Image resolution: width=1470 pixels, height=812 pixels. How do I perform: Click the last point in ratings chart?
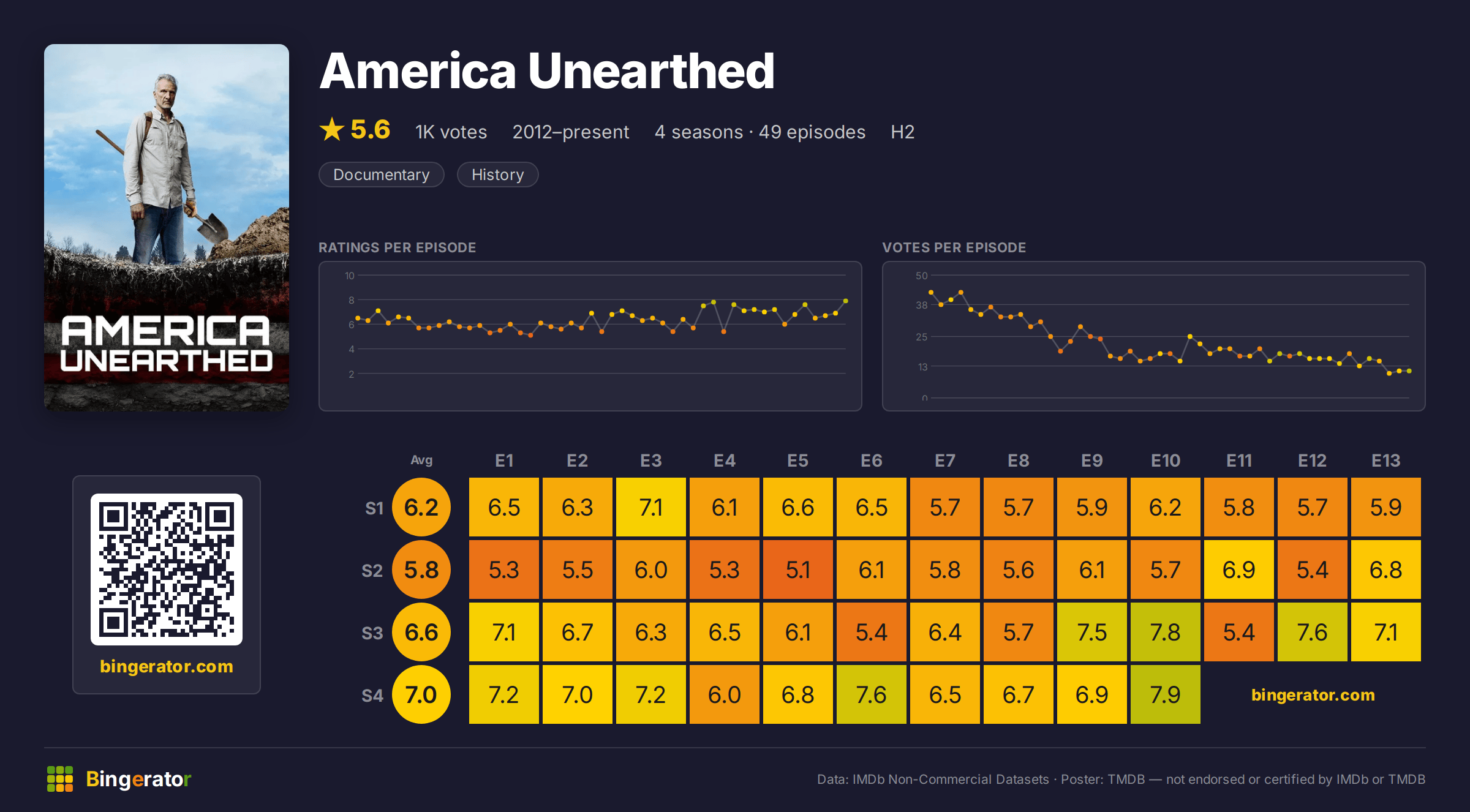[846, 301]
